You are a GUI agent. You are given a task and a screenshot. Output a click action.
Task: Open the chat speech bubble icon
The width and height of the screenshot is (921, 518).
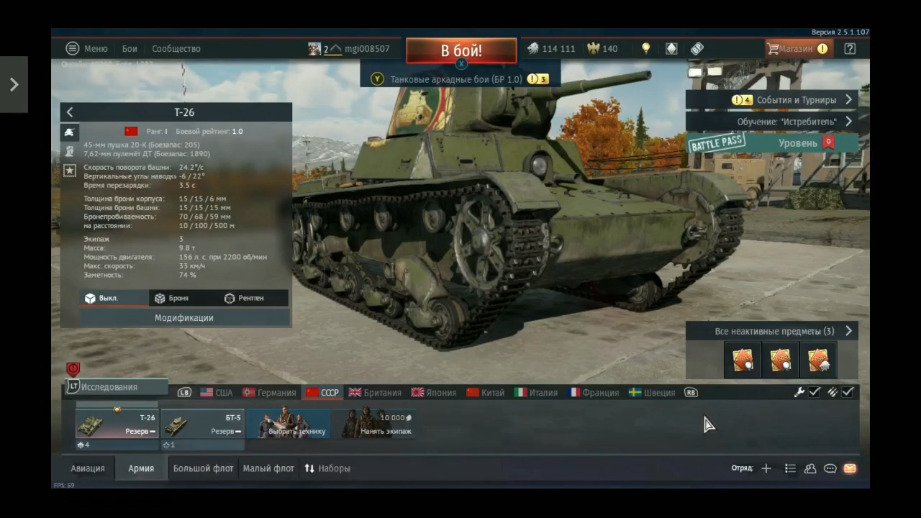(x=830, y=468)
